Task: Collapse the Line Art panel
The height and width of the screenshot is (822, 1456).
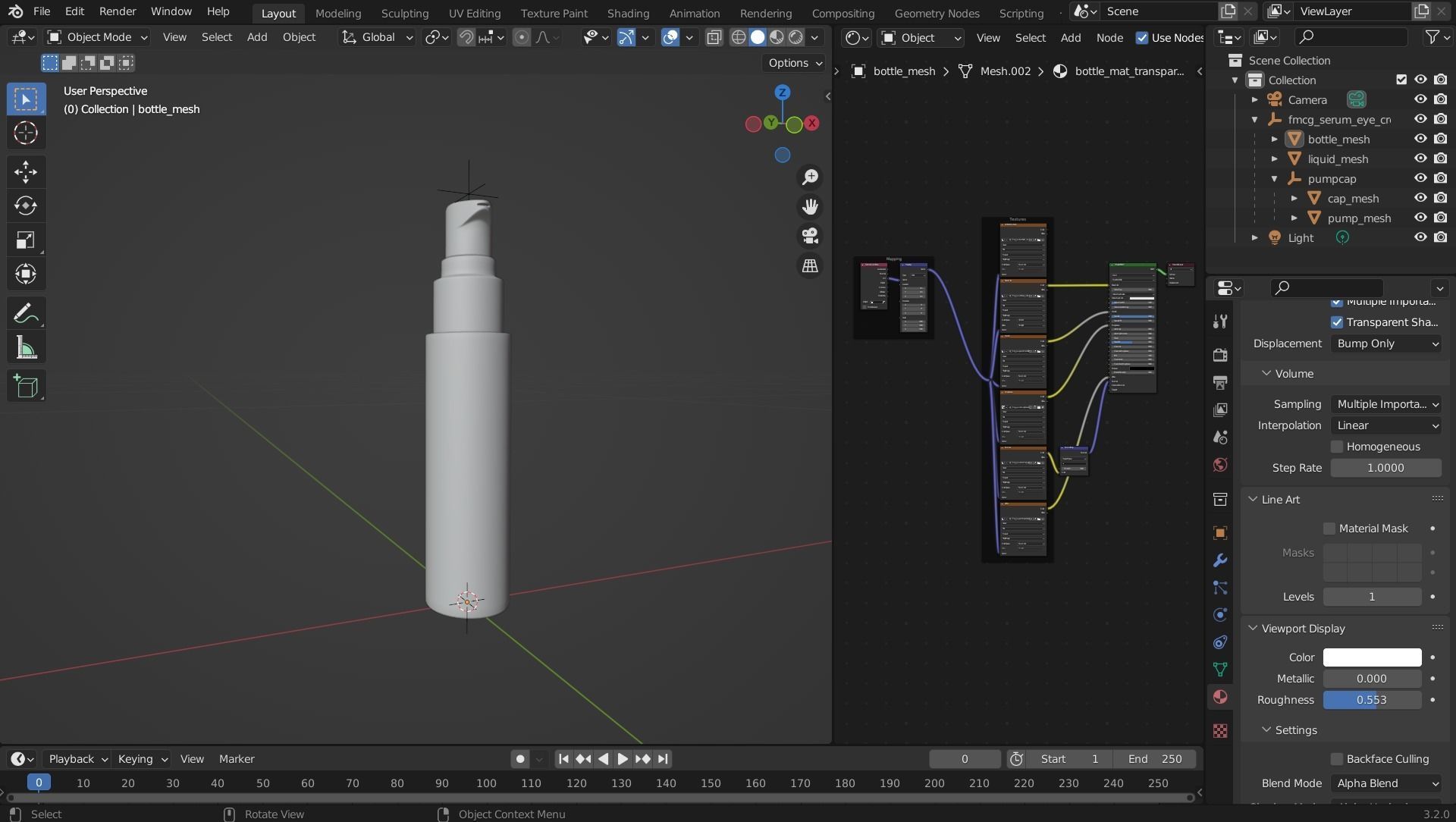Action: click(1253, 500)
